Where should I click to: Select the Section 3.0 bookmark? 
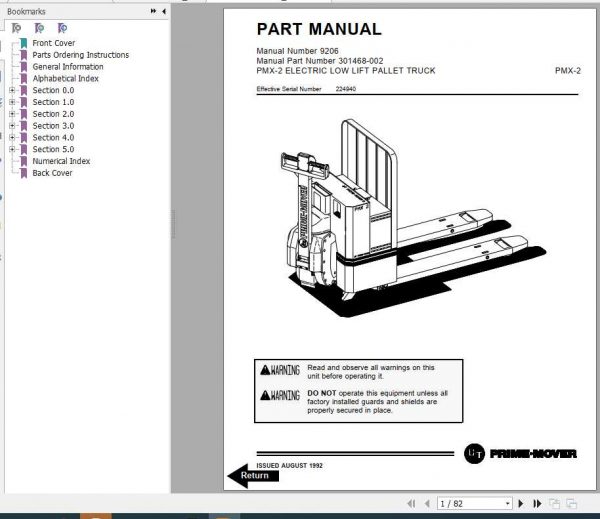[53, 126]
